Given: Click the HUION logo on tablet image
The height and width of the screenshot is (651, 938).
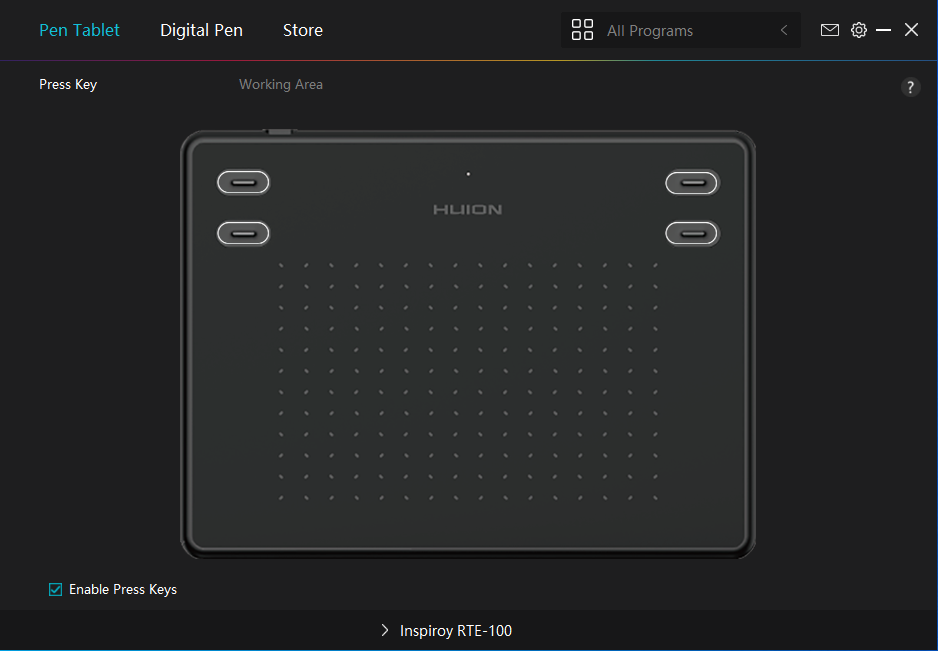Looking at the screenshot, I should [x=467, y=209].
